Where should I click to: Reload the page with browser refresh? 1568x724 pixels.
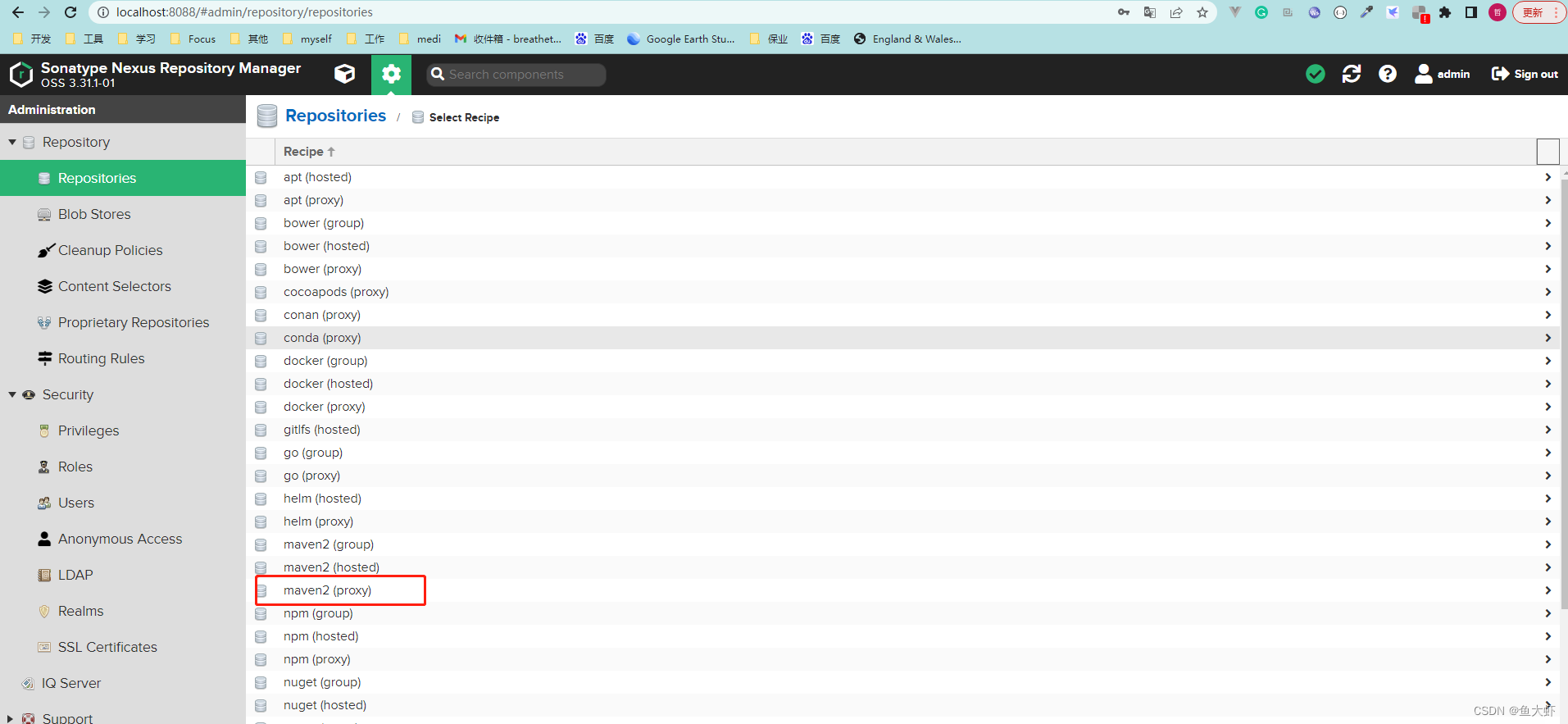tap(70, 12)
